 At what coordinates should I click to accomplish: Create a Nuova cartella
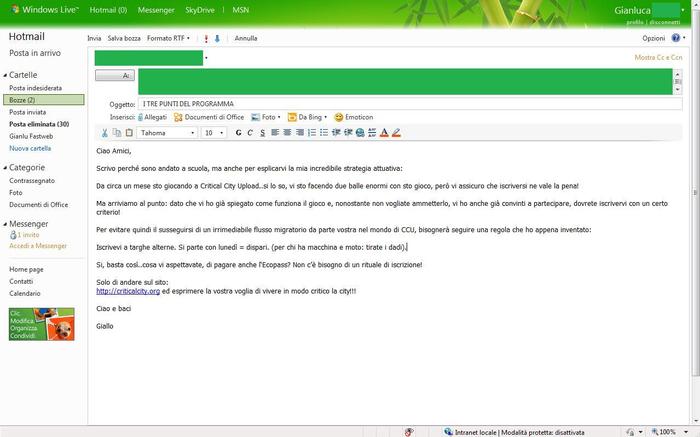30,148
